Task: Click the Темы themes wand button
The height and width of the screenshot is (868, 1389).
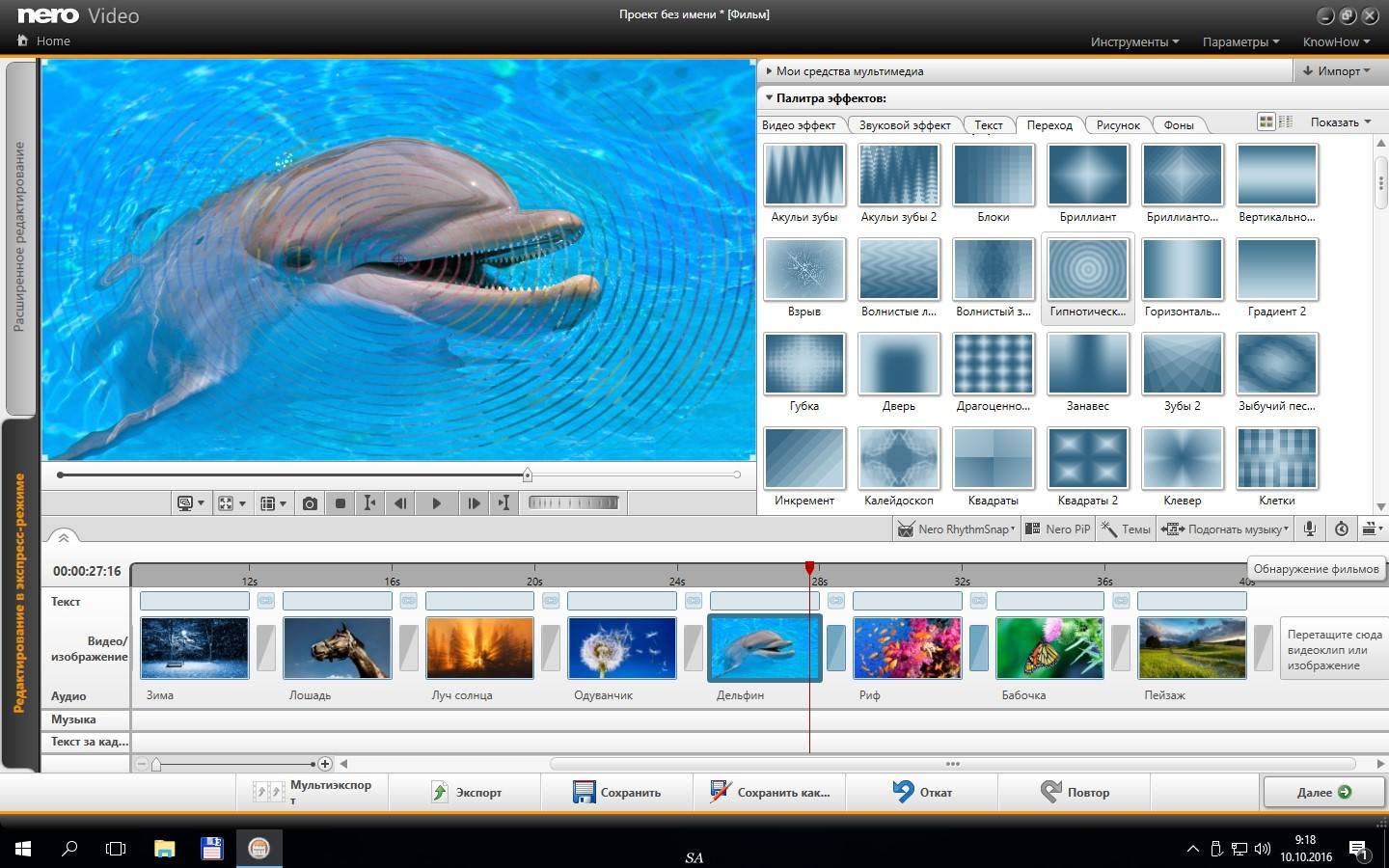Action: tap(1126, 529)
